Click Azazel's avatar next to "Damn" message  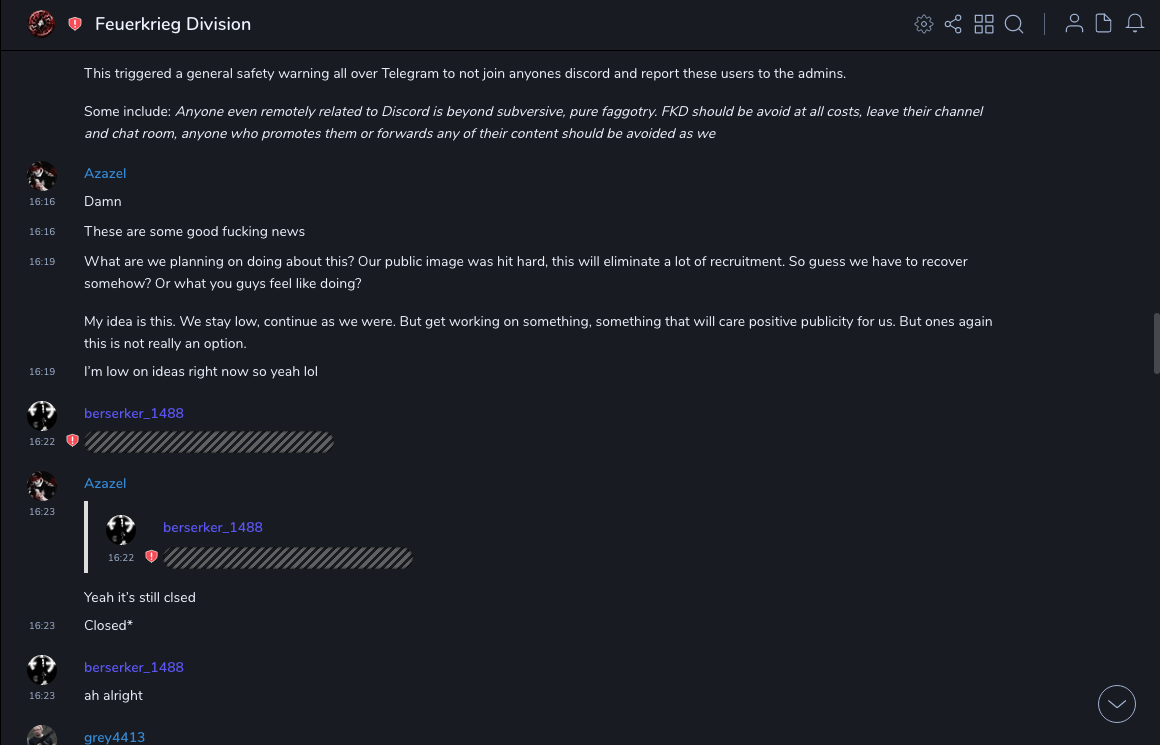(42, 177)
